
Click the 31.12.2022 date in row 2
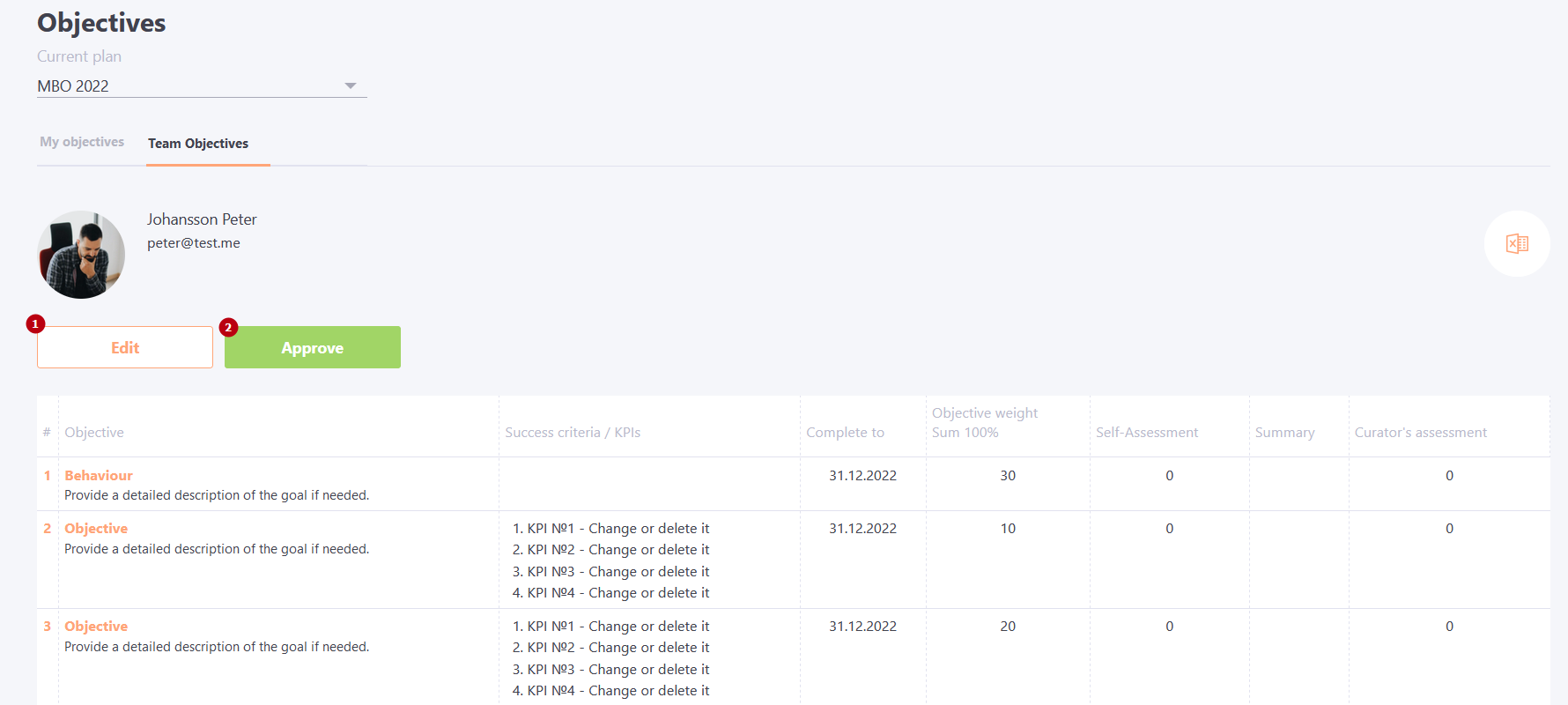click(x=862, y=528)
